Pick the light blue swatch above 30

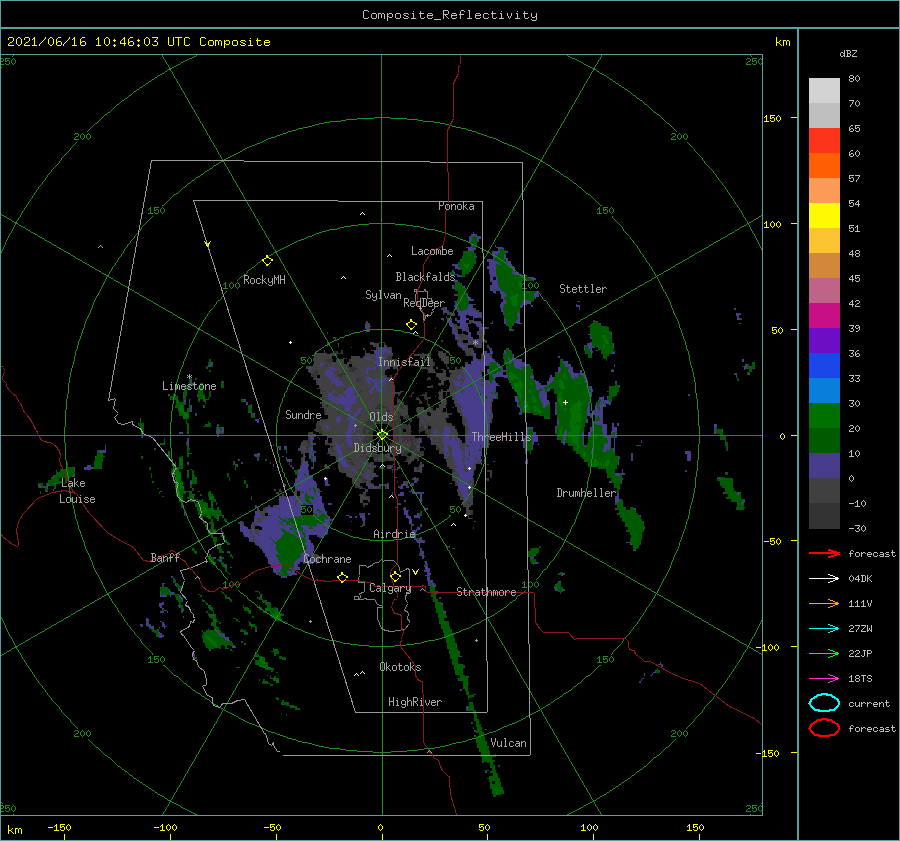click(824, 390)
